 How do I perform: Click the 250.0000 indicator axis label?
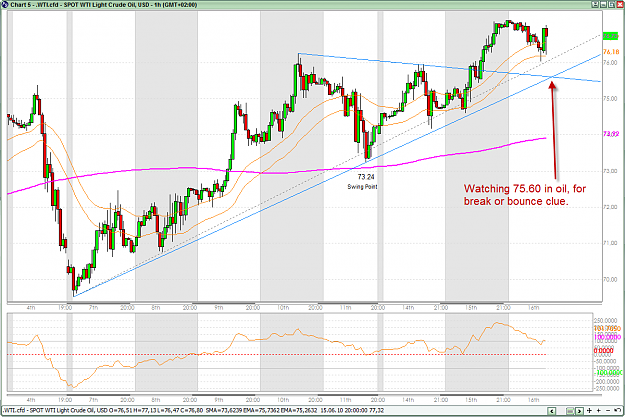605,321
